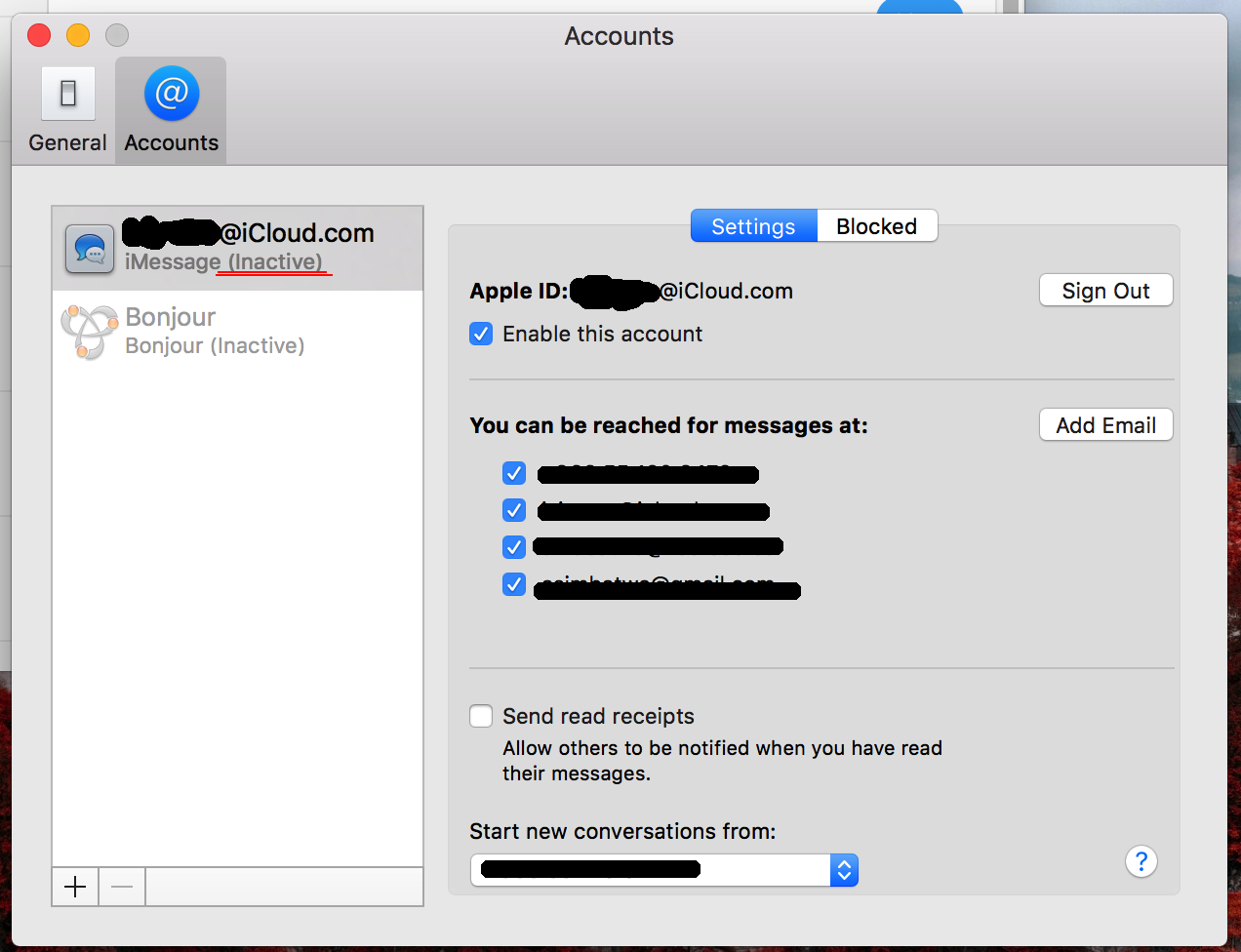Minimize the Accounts window with yellow button
1241x952 pixels.
pyautogui.click(x=78, y=35)
